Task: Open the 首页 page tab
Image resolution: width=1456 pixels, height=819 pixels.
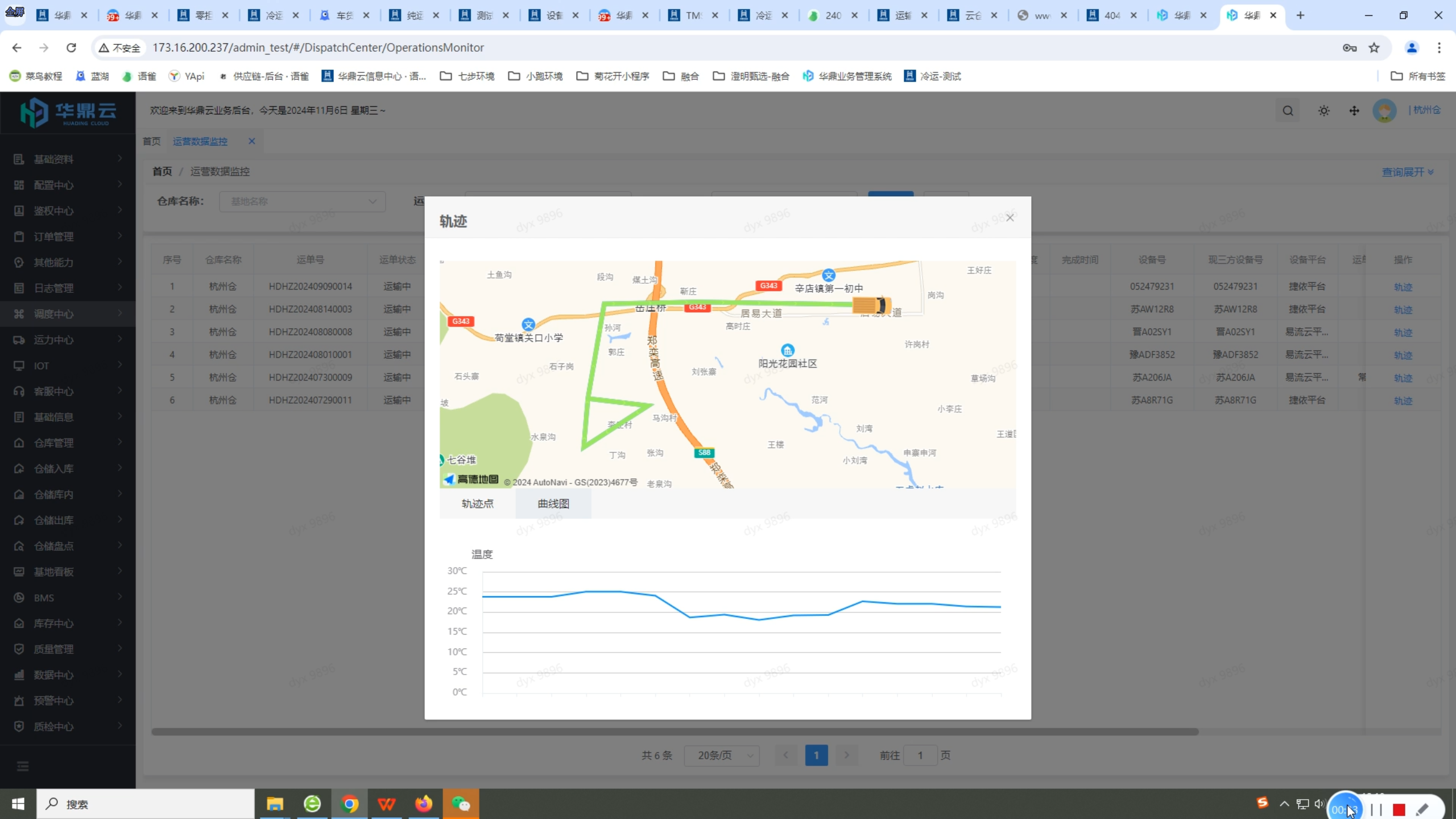Action: 151,141
